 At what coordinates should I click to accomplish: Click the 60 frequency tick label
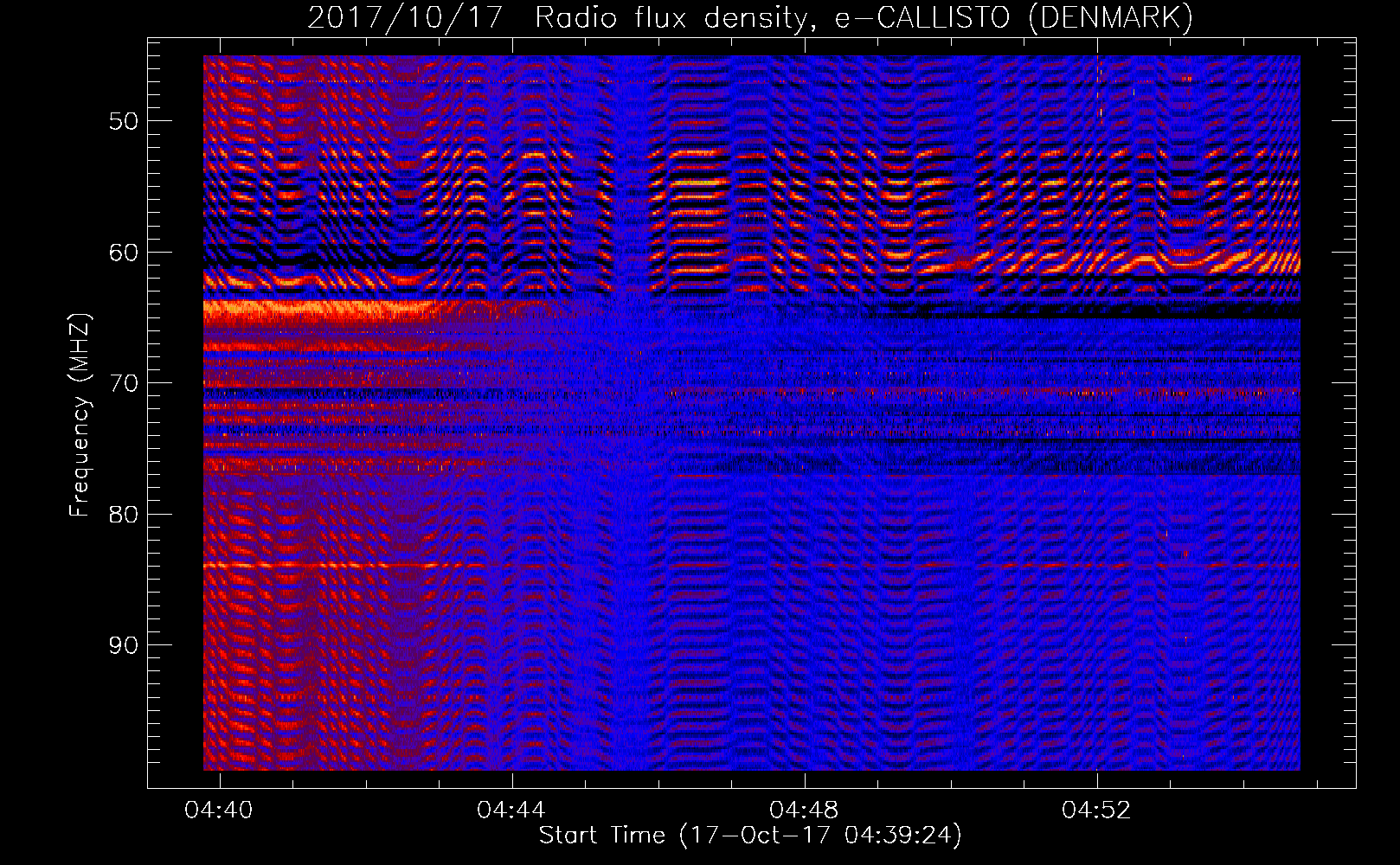click(x=124, y=253)
